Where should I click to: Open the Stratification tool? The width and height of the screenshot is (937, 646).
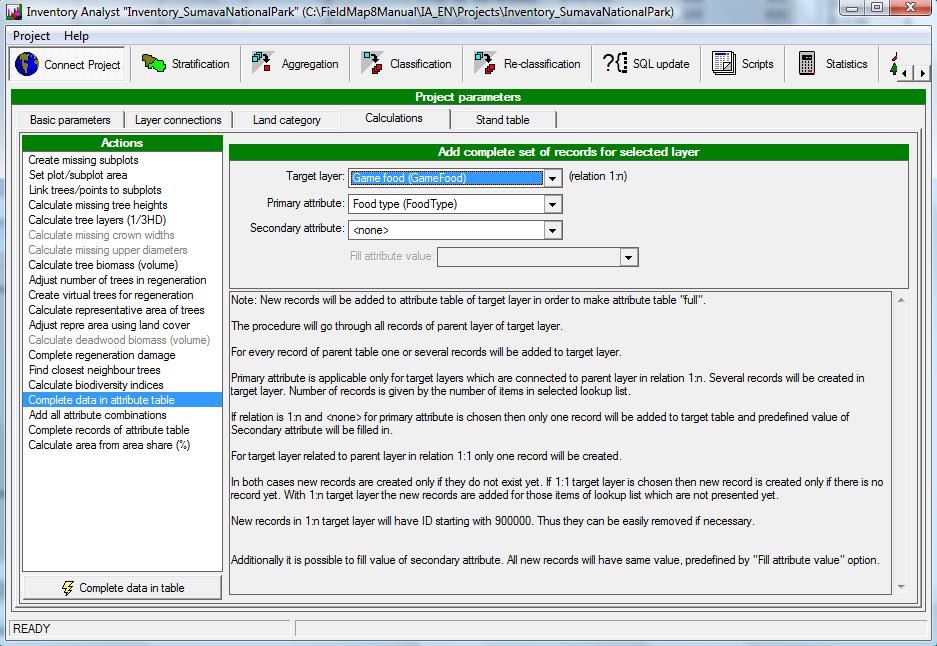(x=186, y=64)
